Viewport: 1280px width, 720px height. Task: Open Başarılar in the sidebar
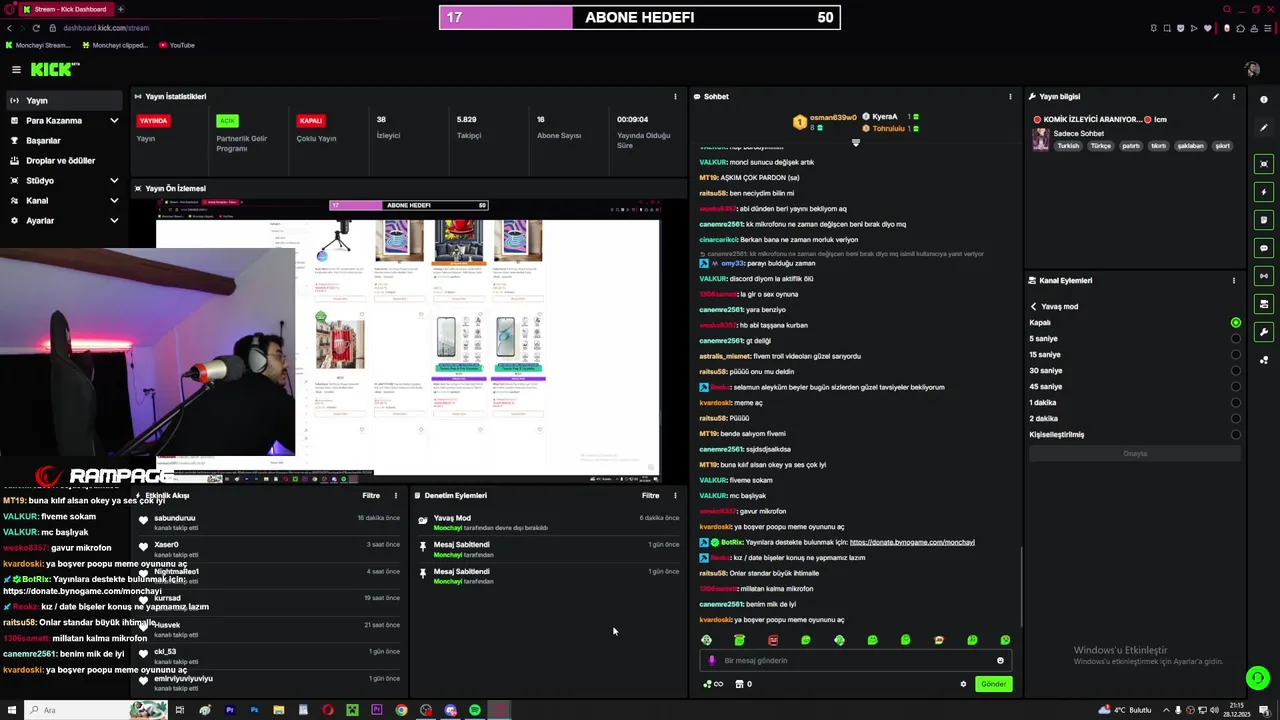click(64, 141)
